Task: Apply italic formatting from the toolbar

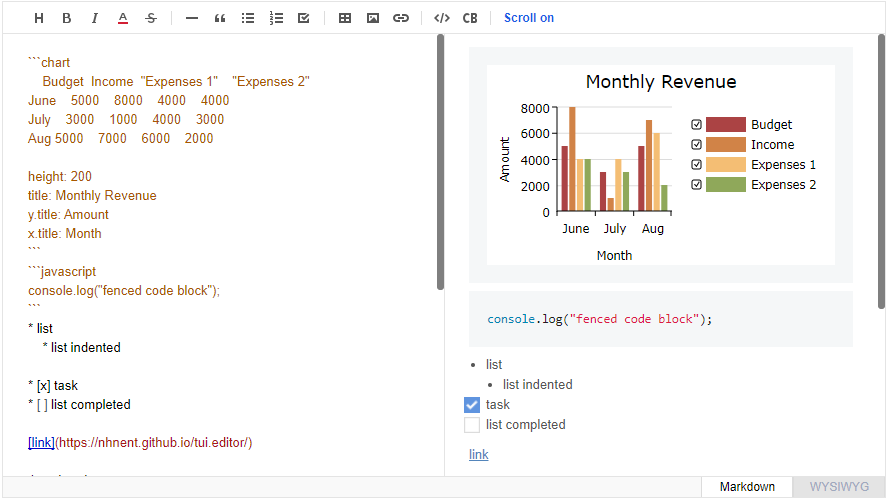Action: point(95,18)
